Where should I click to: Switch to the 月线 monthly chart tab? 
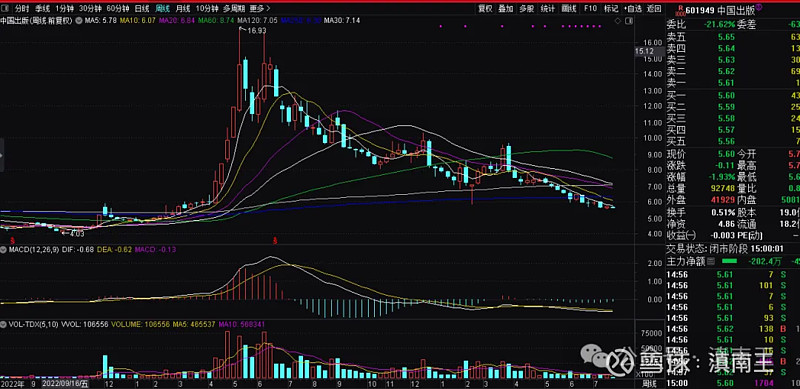(182, 8)
